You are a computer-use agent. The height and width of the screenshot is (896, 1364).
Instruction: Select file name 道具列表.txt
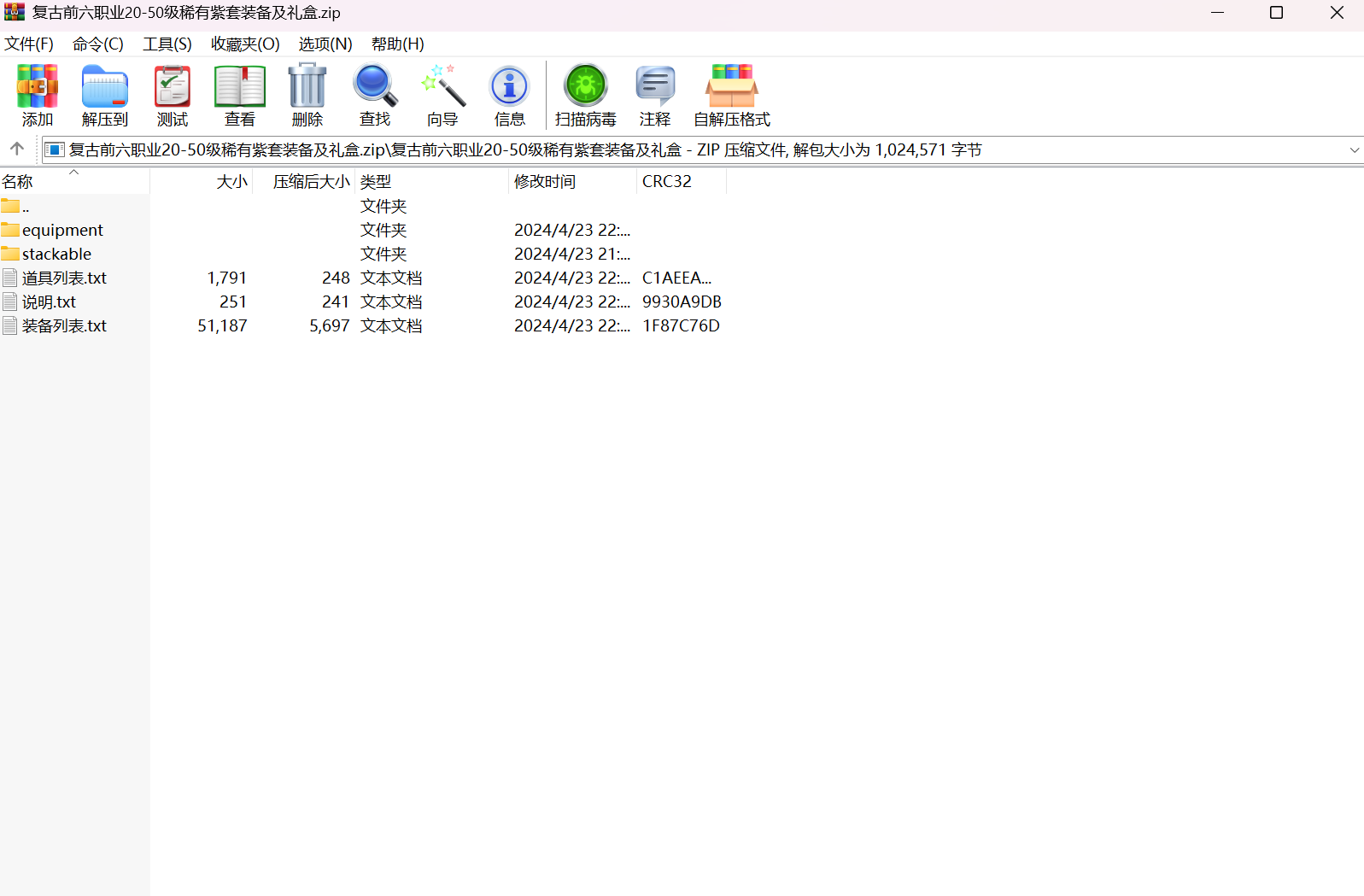coord(64,278)
